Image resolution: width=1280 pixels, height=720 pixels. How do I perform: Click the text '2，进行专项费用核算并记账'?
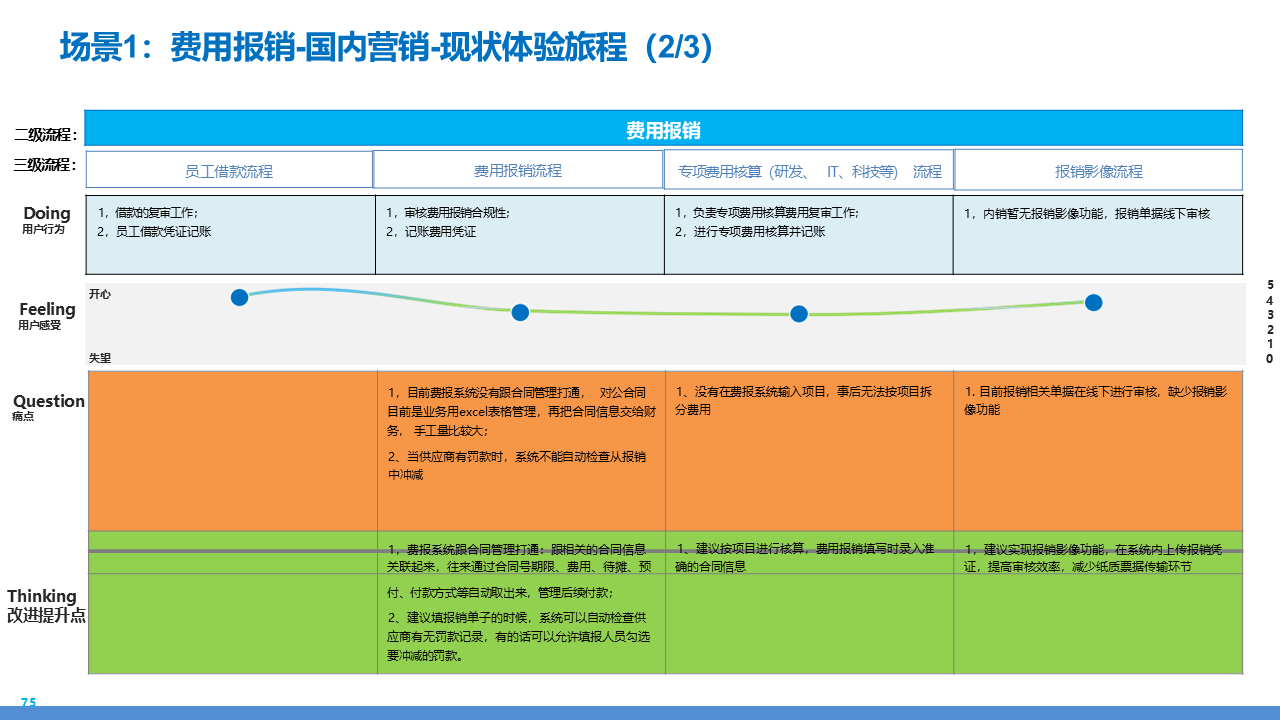coord(750,231)
